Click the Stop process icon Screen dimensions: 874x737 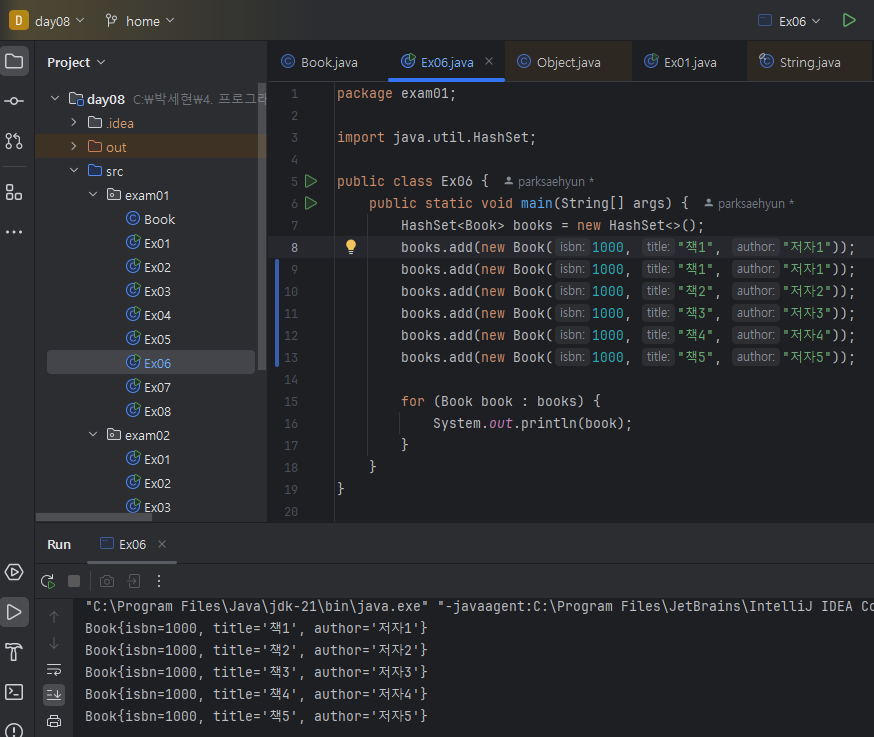tap(73, 581)
